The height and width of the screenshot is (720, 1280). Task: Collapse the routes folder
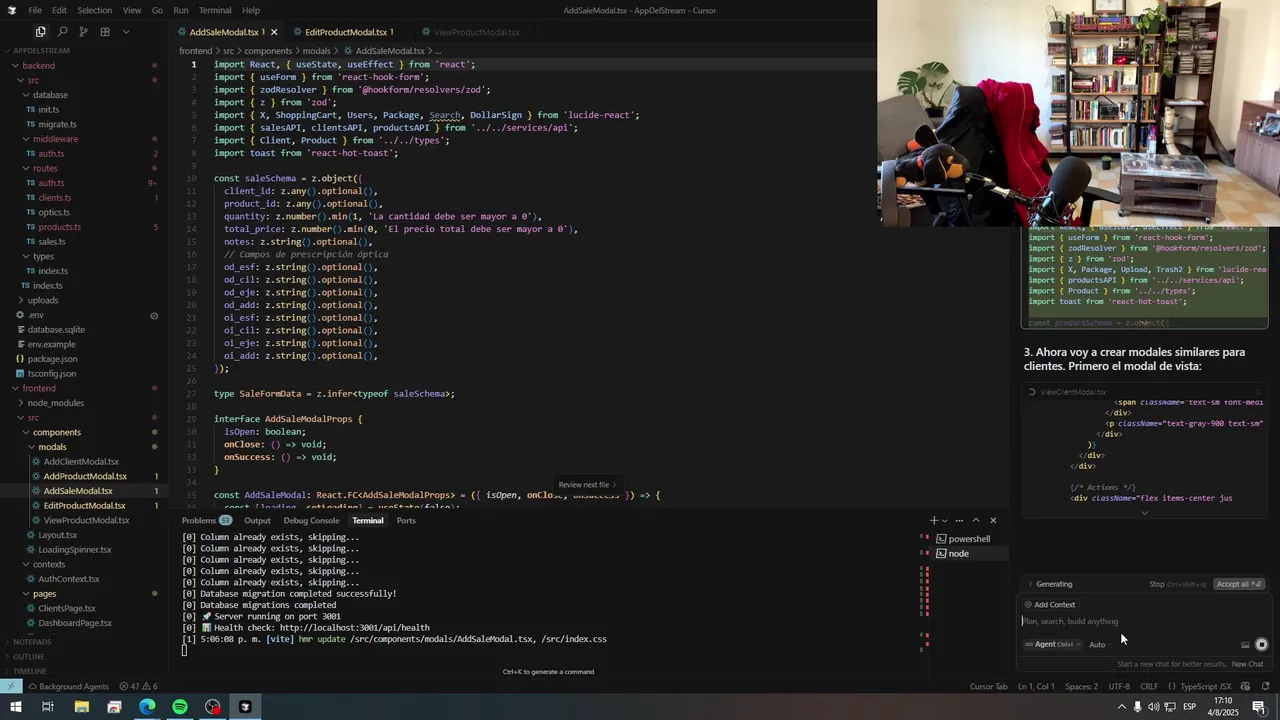(45, 168)
